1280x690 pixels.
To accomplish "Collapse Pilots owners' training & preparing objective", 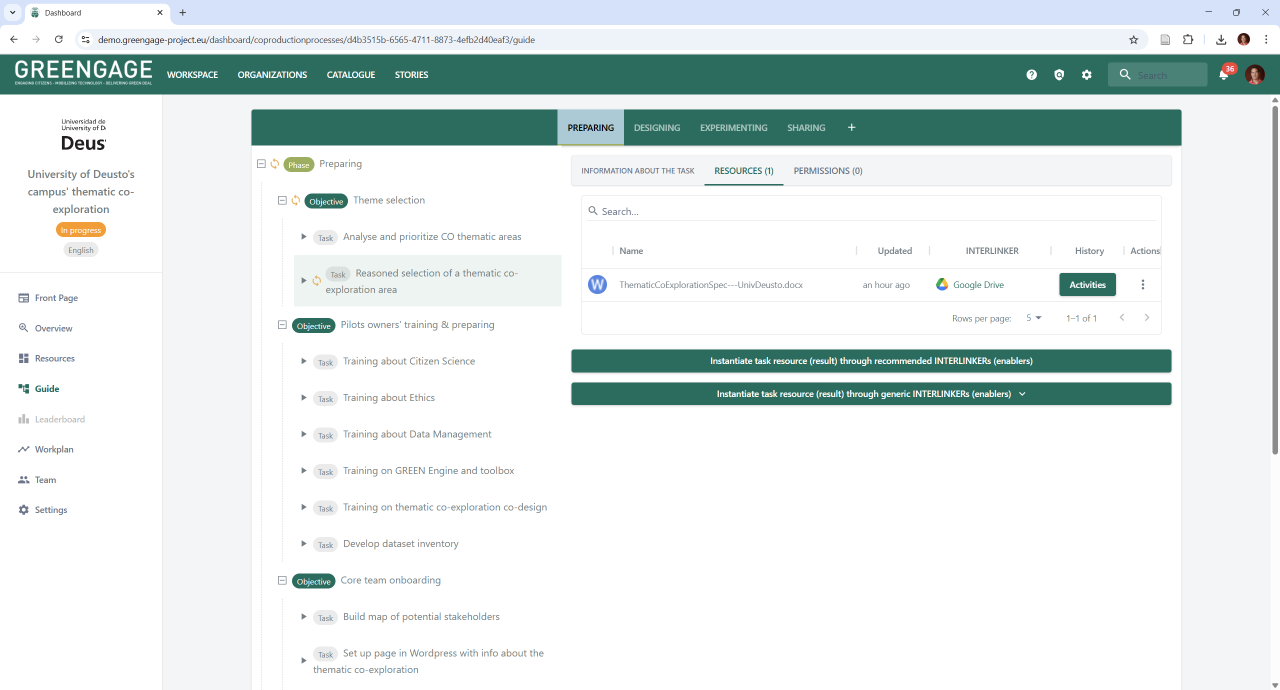I will coord(282,325).
